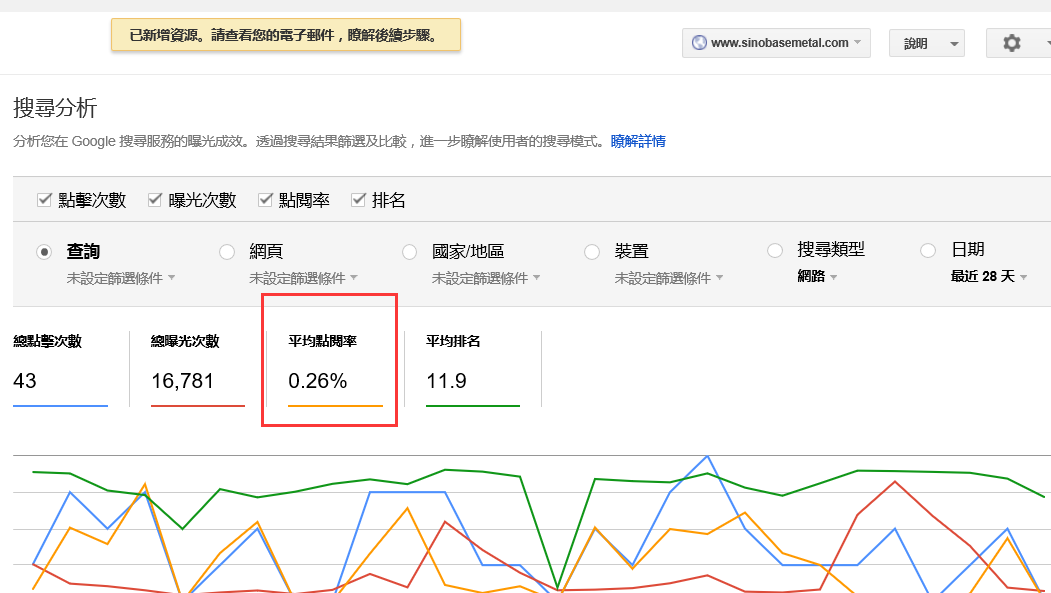Toggle the 點擊次數 checkbox

(x=44, y=200)
